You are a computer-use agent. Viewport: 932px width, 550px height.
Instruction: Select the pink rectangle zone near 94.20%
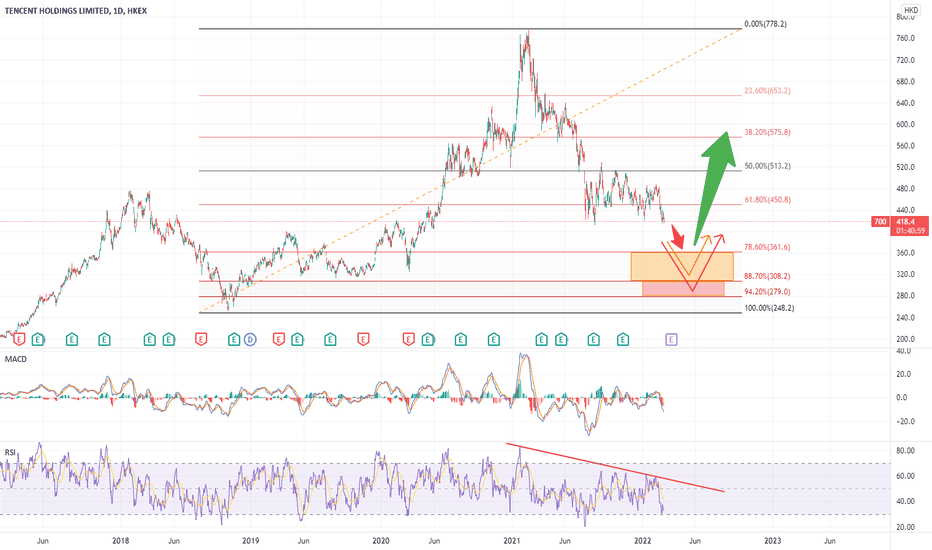pos(683,288)
